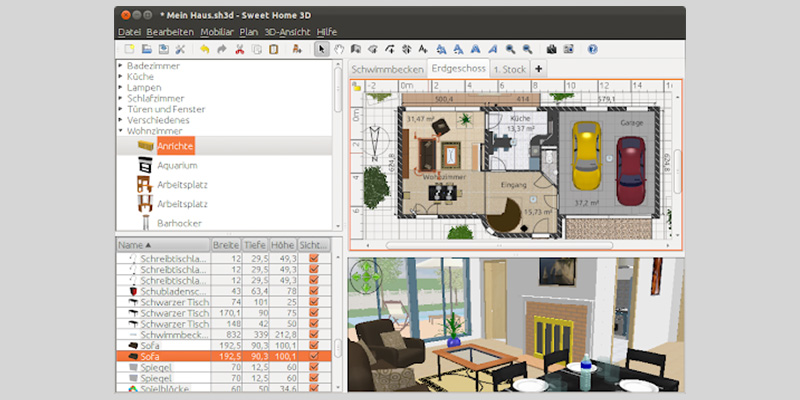This screenshot has height=400, width=800.
Task: Expand the Türen und Fenster category
Action: [121, 109]
